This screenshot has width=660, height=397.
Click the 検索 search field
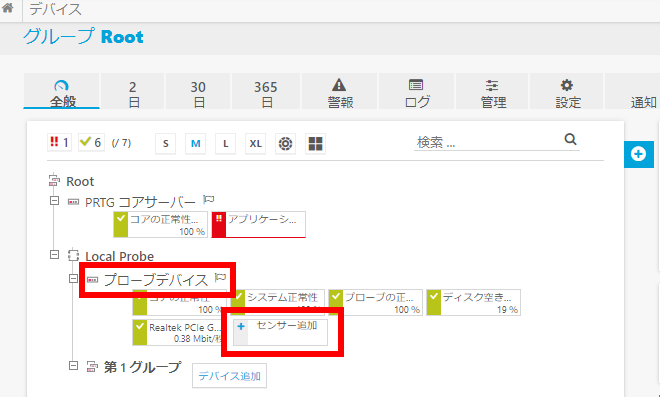(x=488, y=142)
